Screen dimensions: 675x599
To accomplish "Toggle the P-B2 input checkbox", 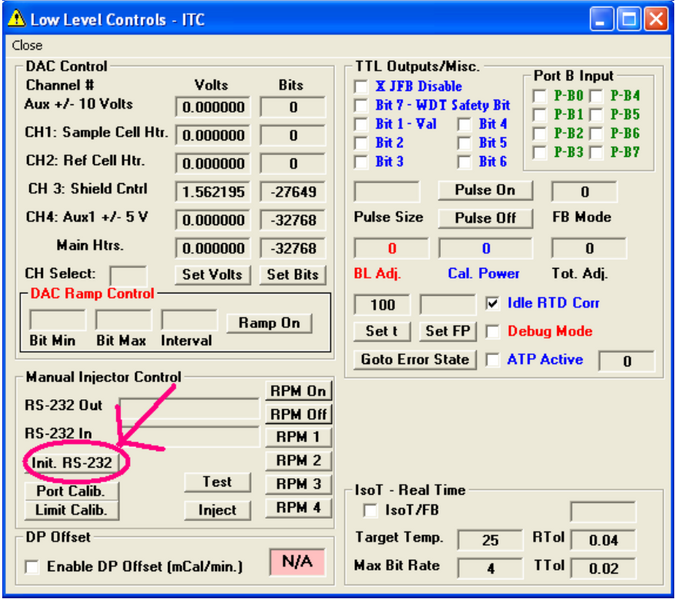I will [x=539, y=133].
